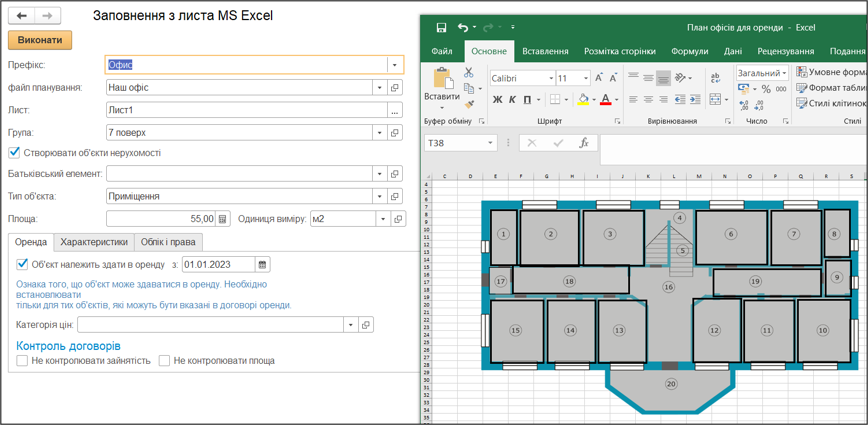Apply cell borders icon

coord(554,100)
